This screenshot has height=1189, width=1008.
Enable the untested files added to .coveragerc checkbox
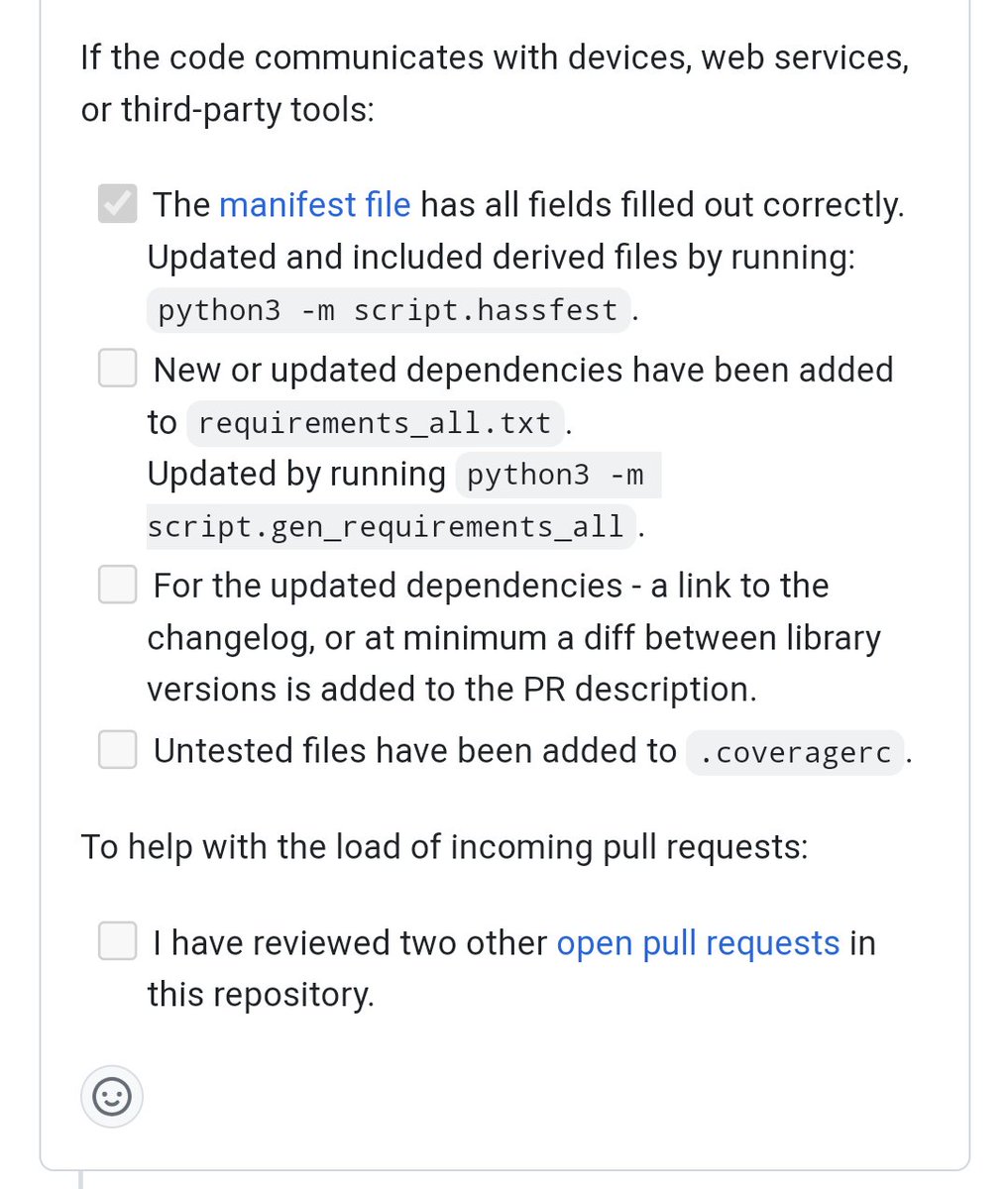[117, 750]
